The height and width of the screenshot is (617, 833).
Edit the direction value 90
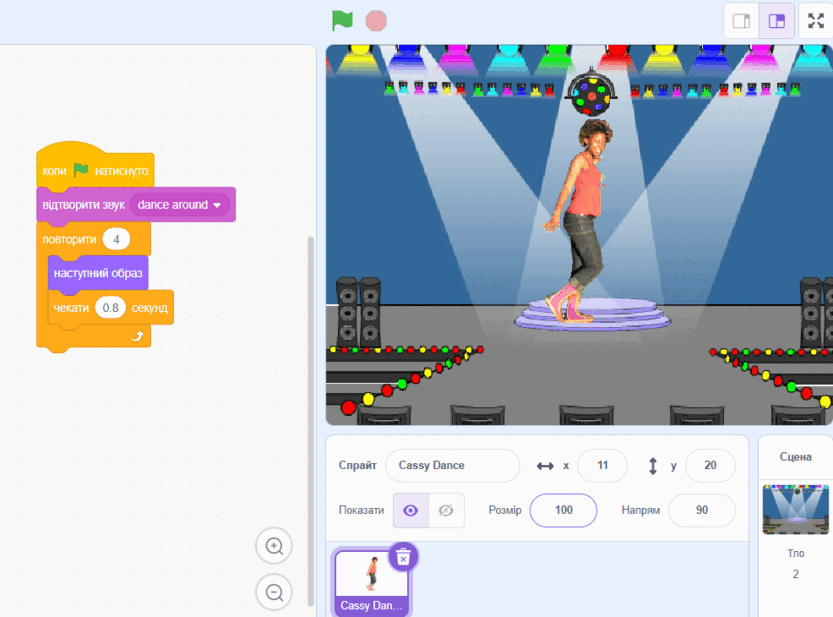702,510
